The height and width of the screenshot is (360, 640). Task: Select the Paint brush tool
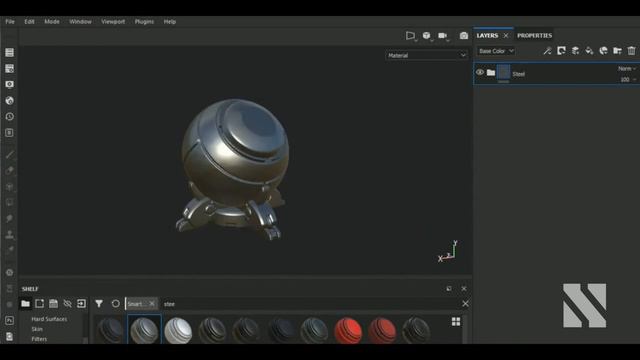(9, 155)
